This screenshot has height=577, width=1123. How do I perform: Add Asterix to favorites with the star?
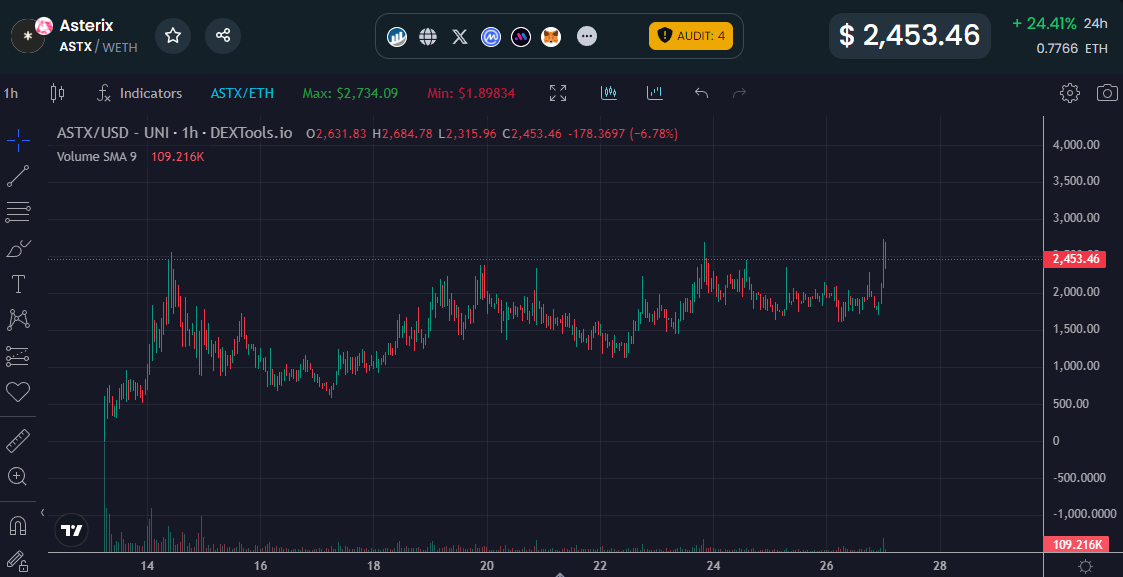[x=173, y=36]
